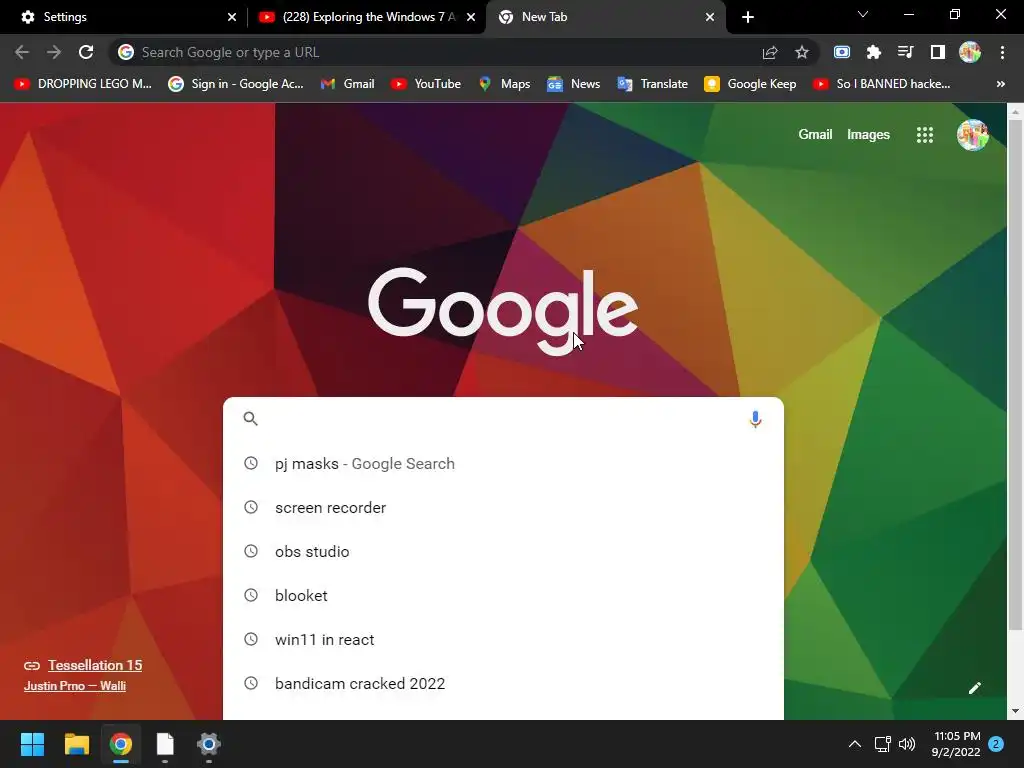Open the network icon in system tray

[882, 744]
